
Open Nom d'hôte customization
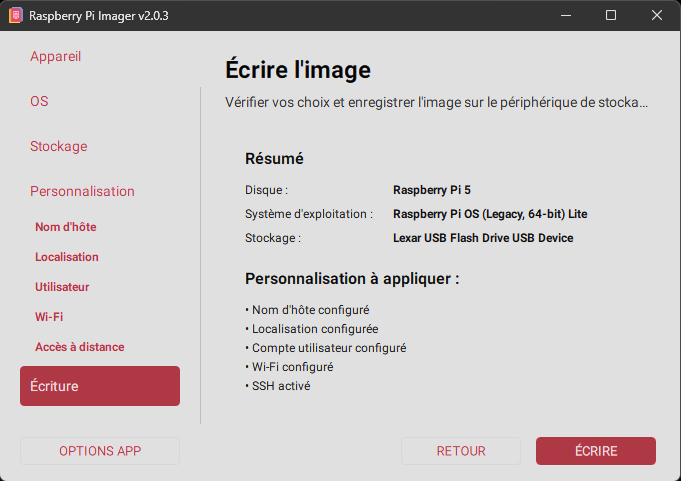pos(66,227)
